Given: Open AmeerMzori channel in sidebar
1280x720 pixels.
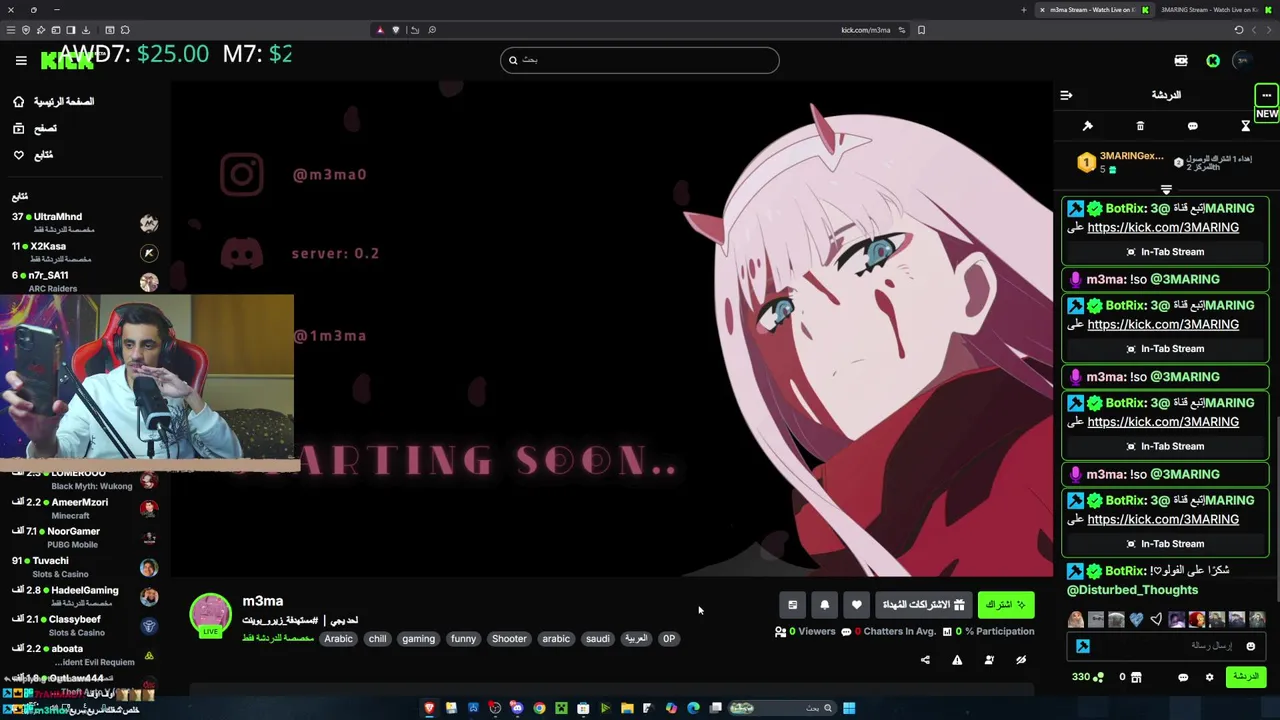Looking at the screenshot, I should (x=84, y=508).
